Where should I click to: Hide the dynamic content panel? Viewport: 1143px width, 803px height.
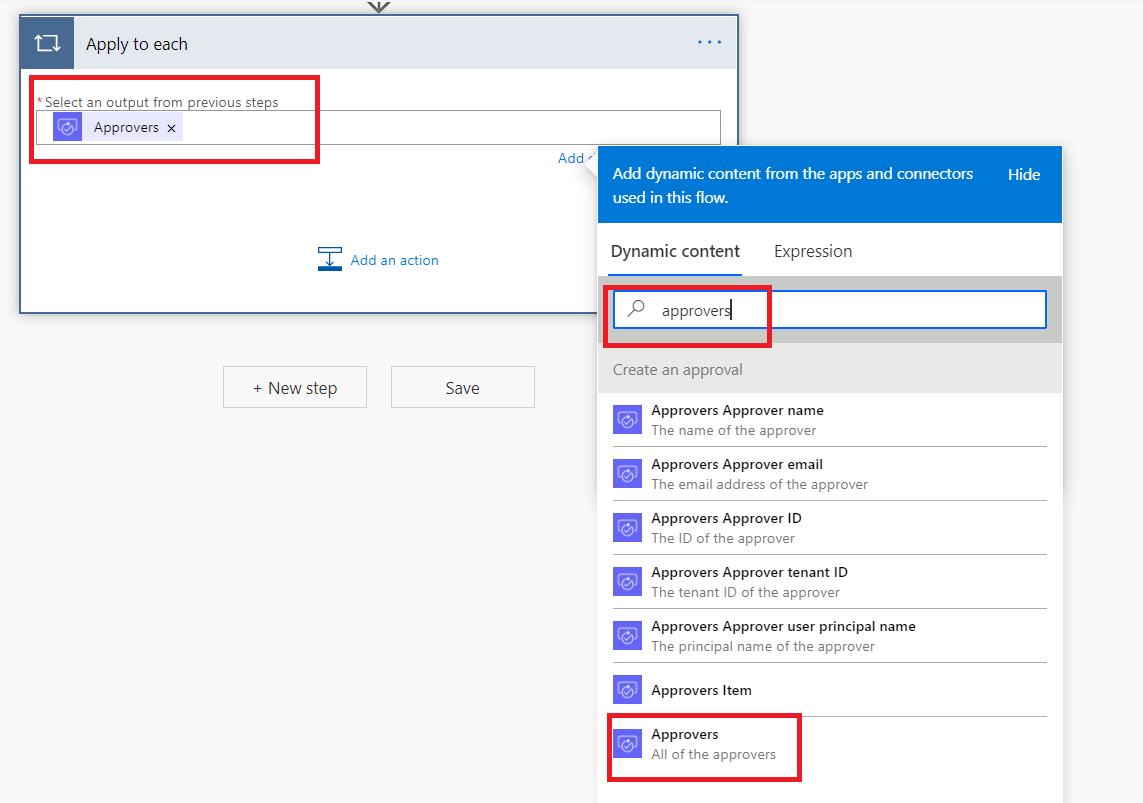coord(1024,174)
